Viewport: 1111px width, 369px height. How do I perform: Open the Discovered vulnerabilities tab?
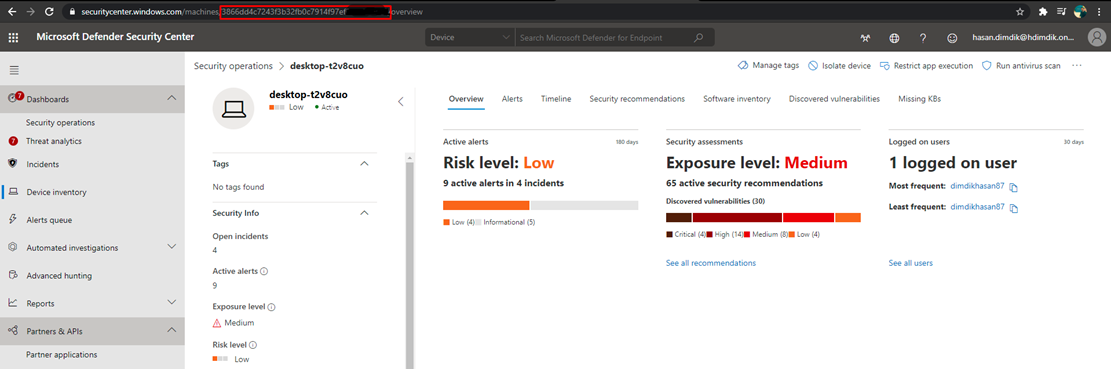834,99
